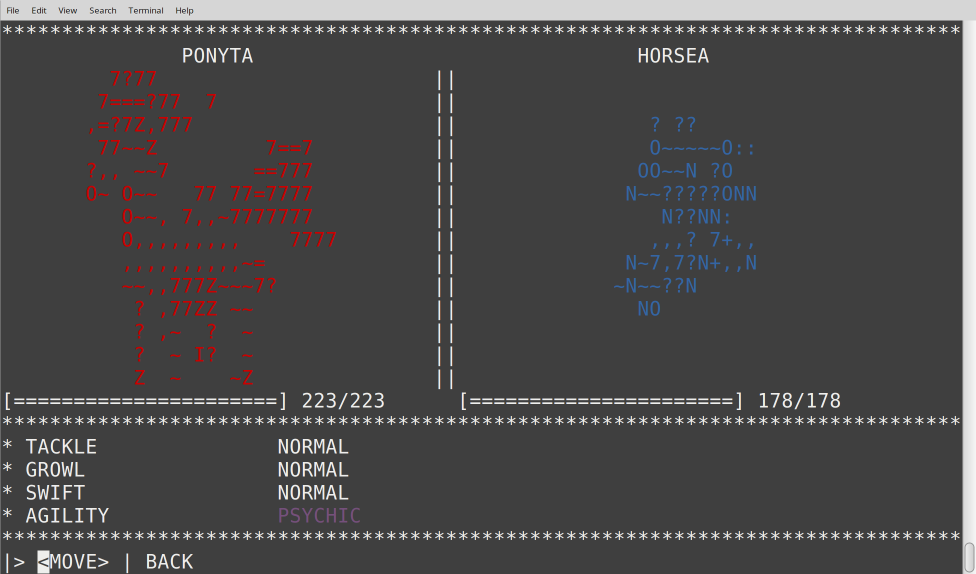Click the PONYTA name heading

point(217,56)
